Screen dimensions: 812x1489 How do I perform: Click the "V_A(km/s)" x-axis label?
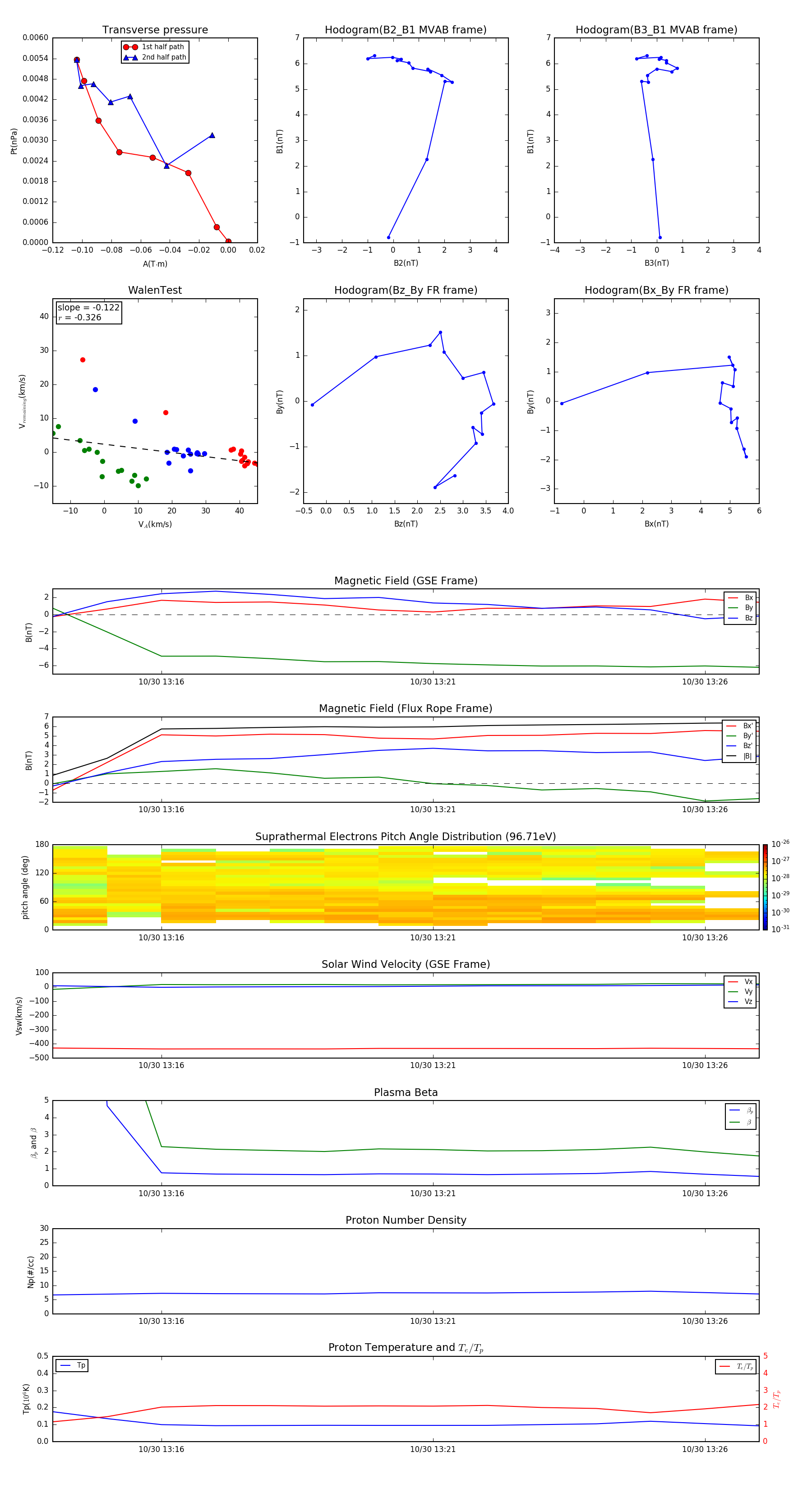[155, 524]
